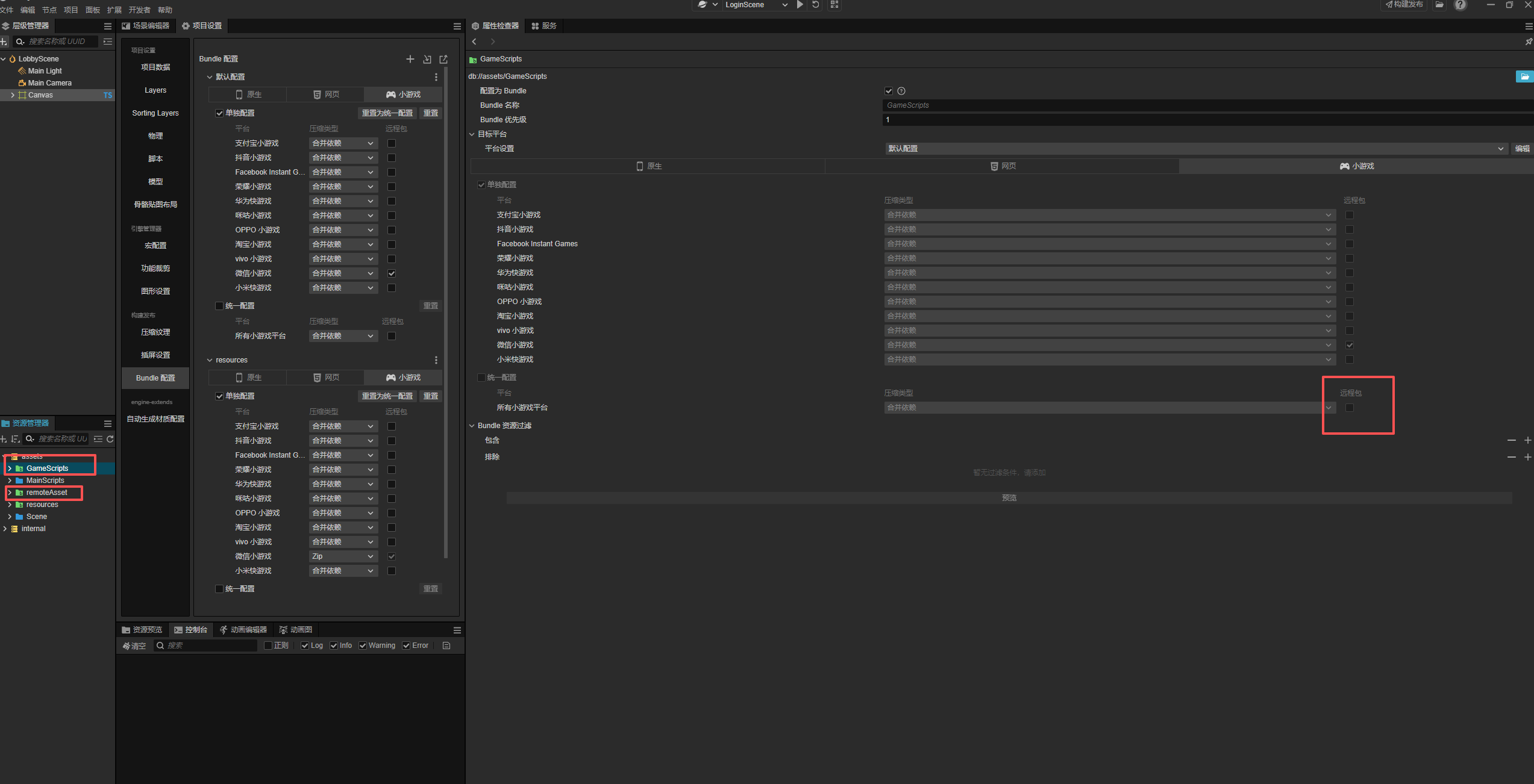Open the Developer menu in menu bar
This screenshot has height=784, width=1534.
click(x=139, y=10)
